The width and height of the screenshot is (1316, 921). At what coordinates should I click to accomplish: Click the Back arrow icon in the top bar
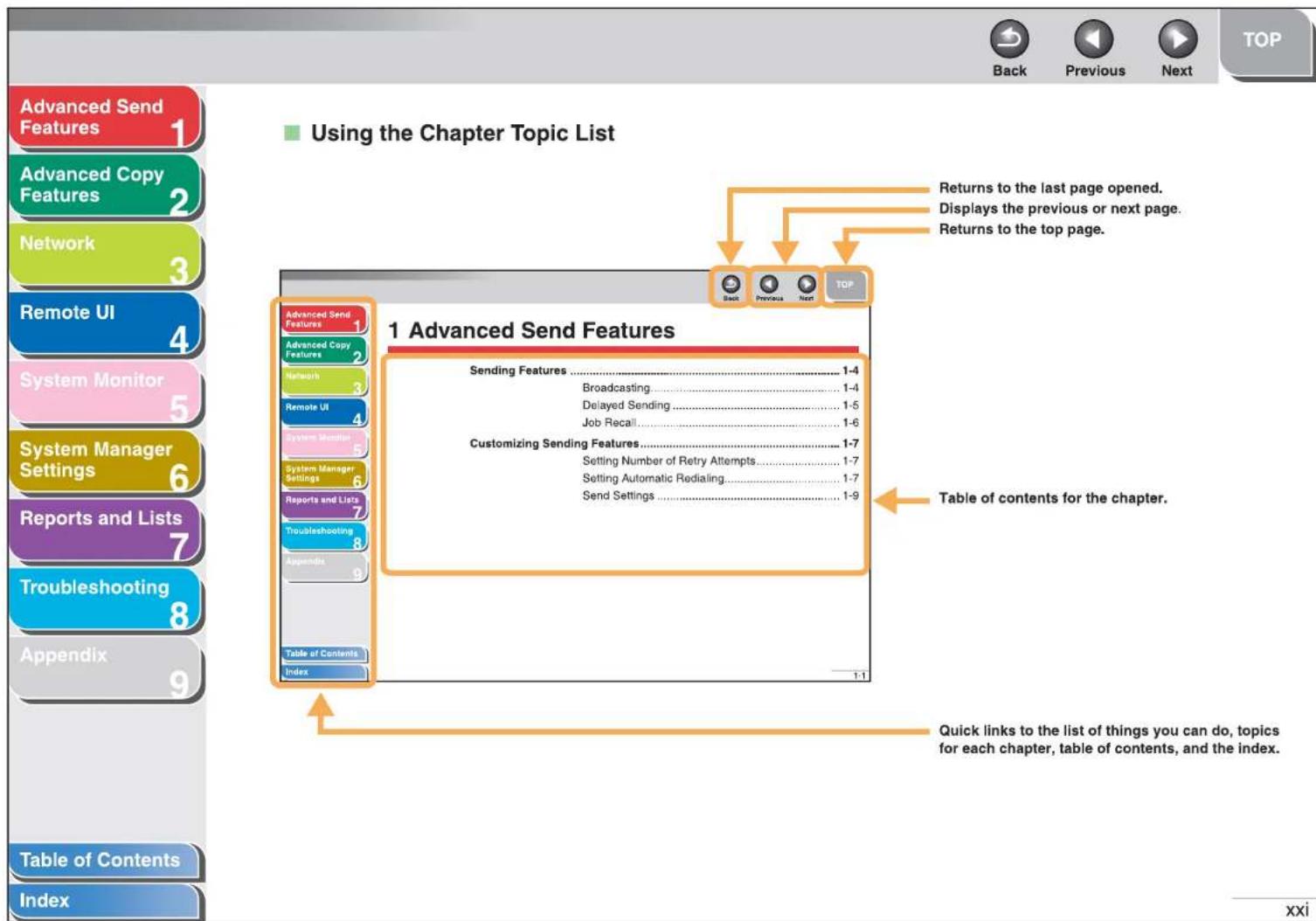1008,39
